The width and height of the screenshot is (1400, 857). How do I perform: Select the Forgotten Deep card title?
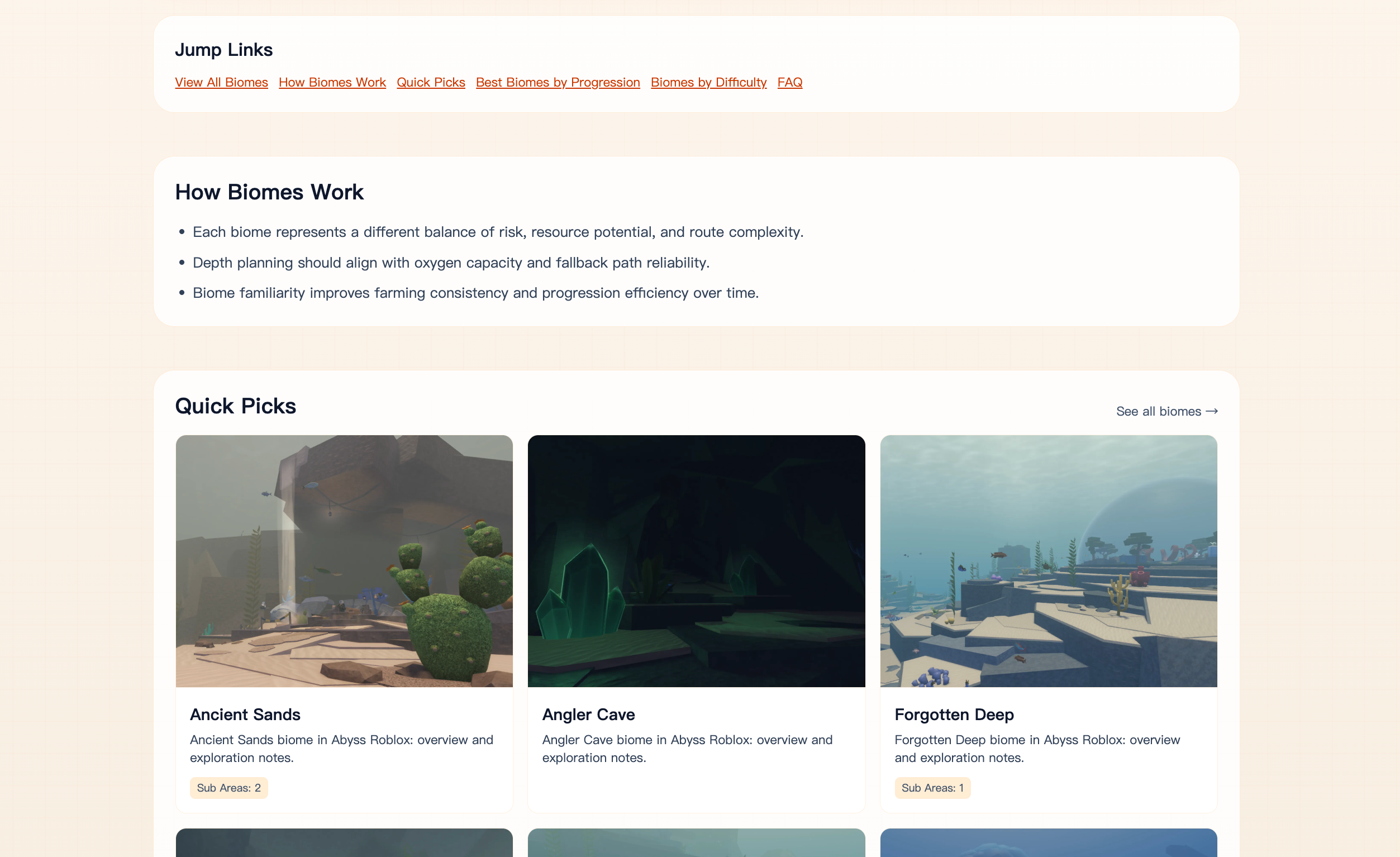coord(954,714)
